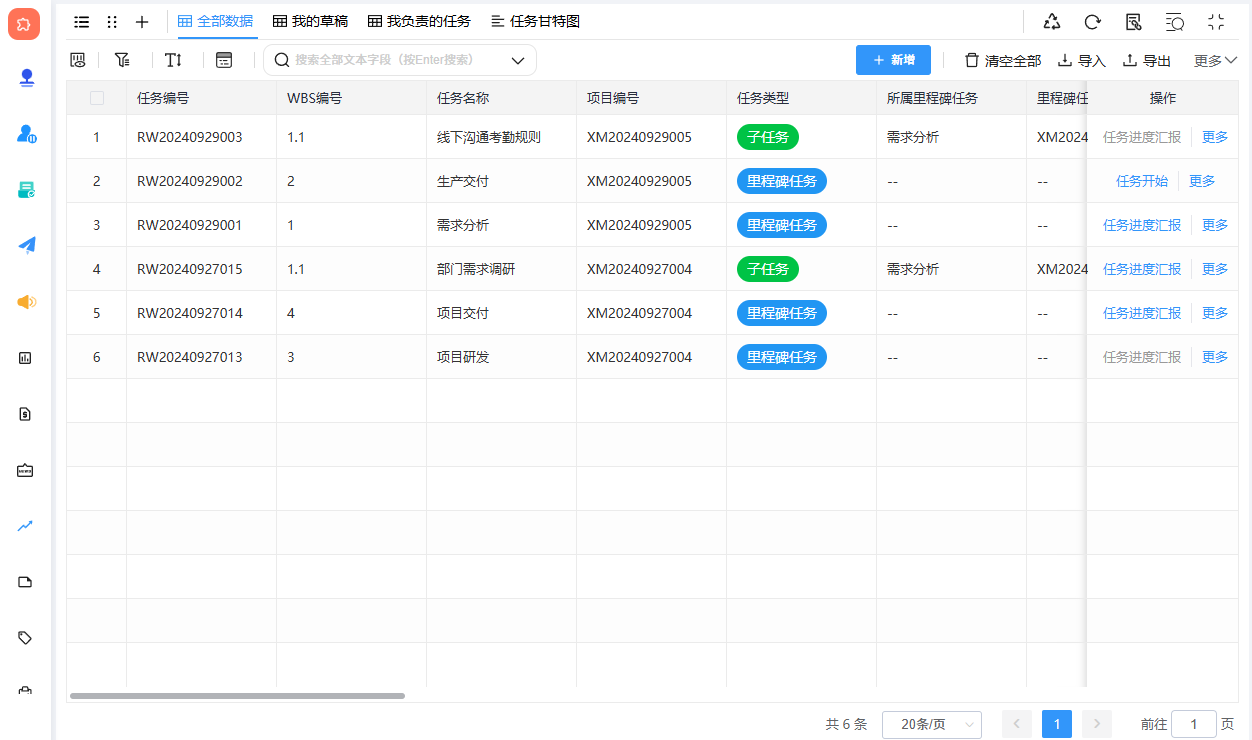
Task: Click the refresh icon in top toolbar
Action: point(1093,22)
